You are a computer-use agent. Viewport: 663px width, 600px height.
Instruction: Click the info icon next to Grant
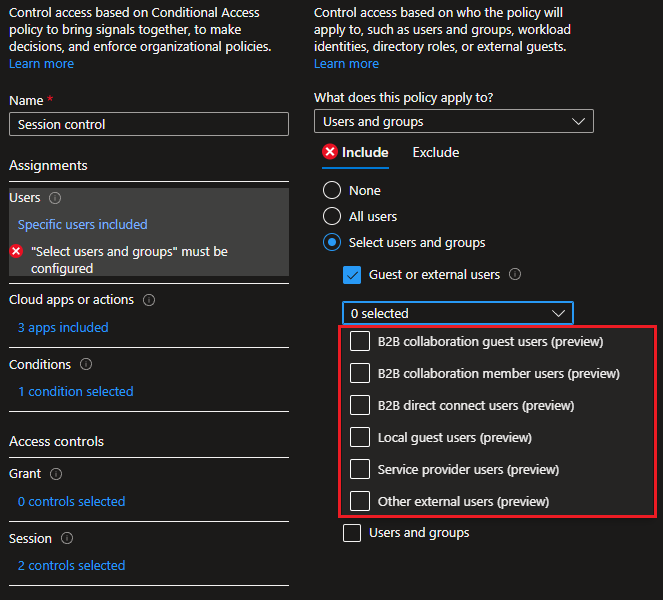(x=56, y=474)
